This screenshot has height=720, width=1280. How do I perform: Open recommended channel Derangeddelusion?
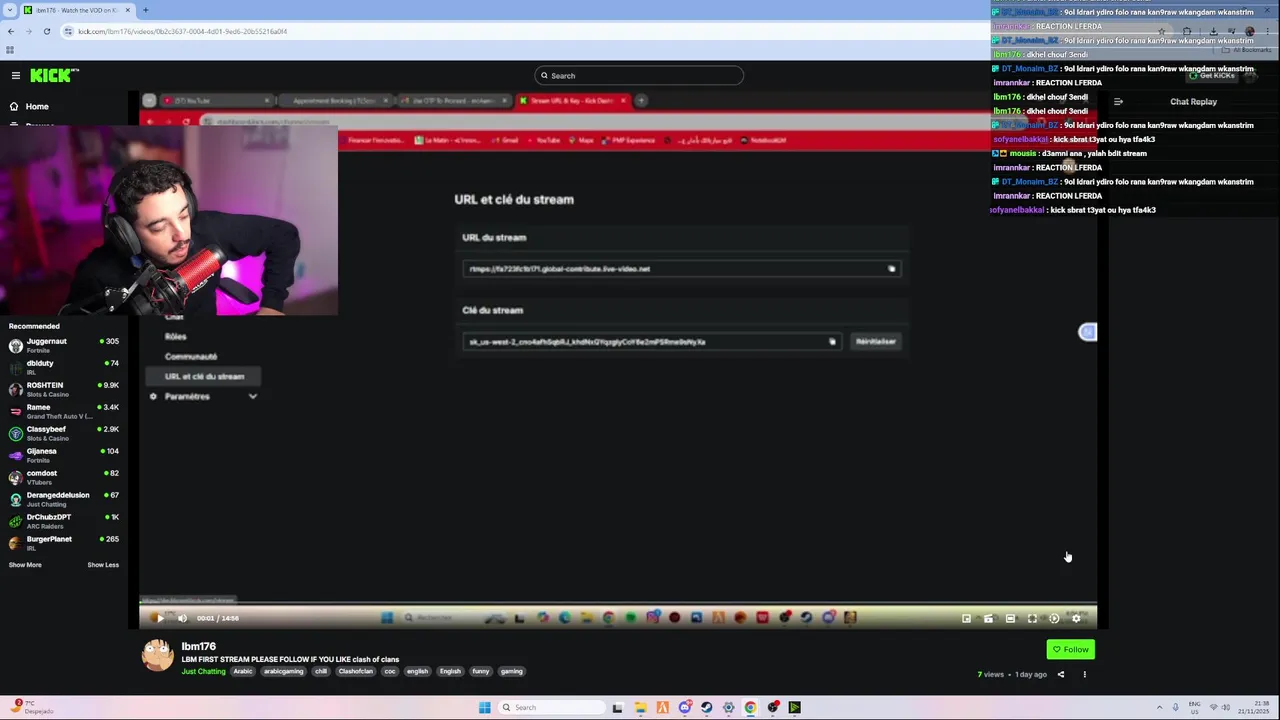[64, 499]
